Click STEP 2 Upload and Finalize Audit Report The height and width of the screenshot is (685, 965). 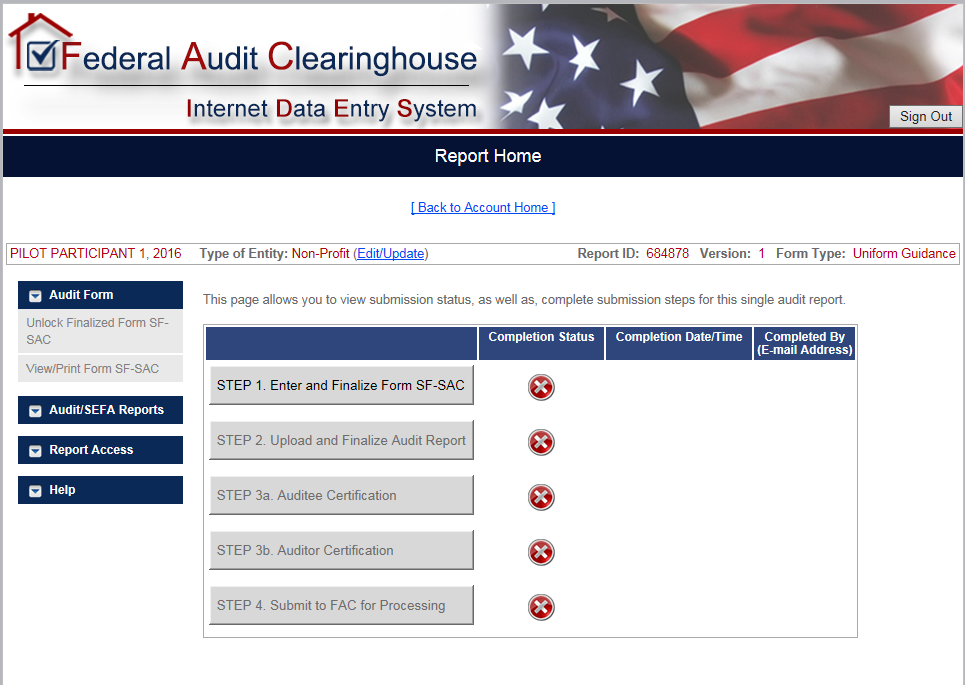[x=341, y=440]
